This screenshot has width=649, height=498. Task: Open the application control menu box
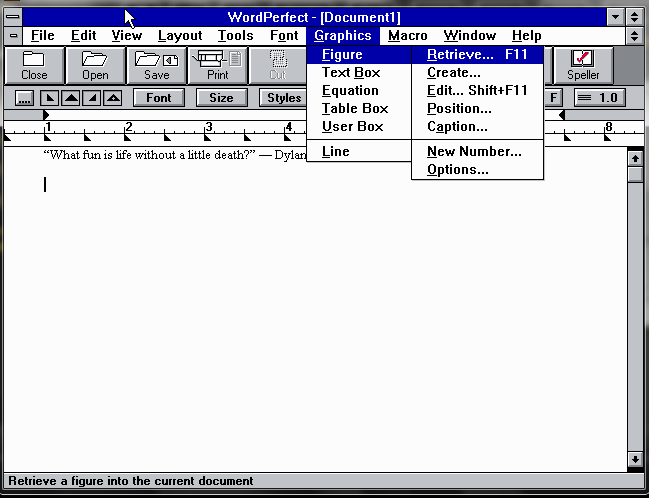point(13,17)
